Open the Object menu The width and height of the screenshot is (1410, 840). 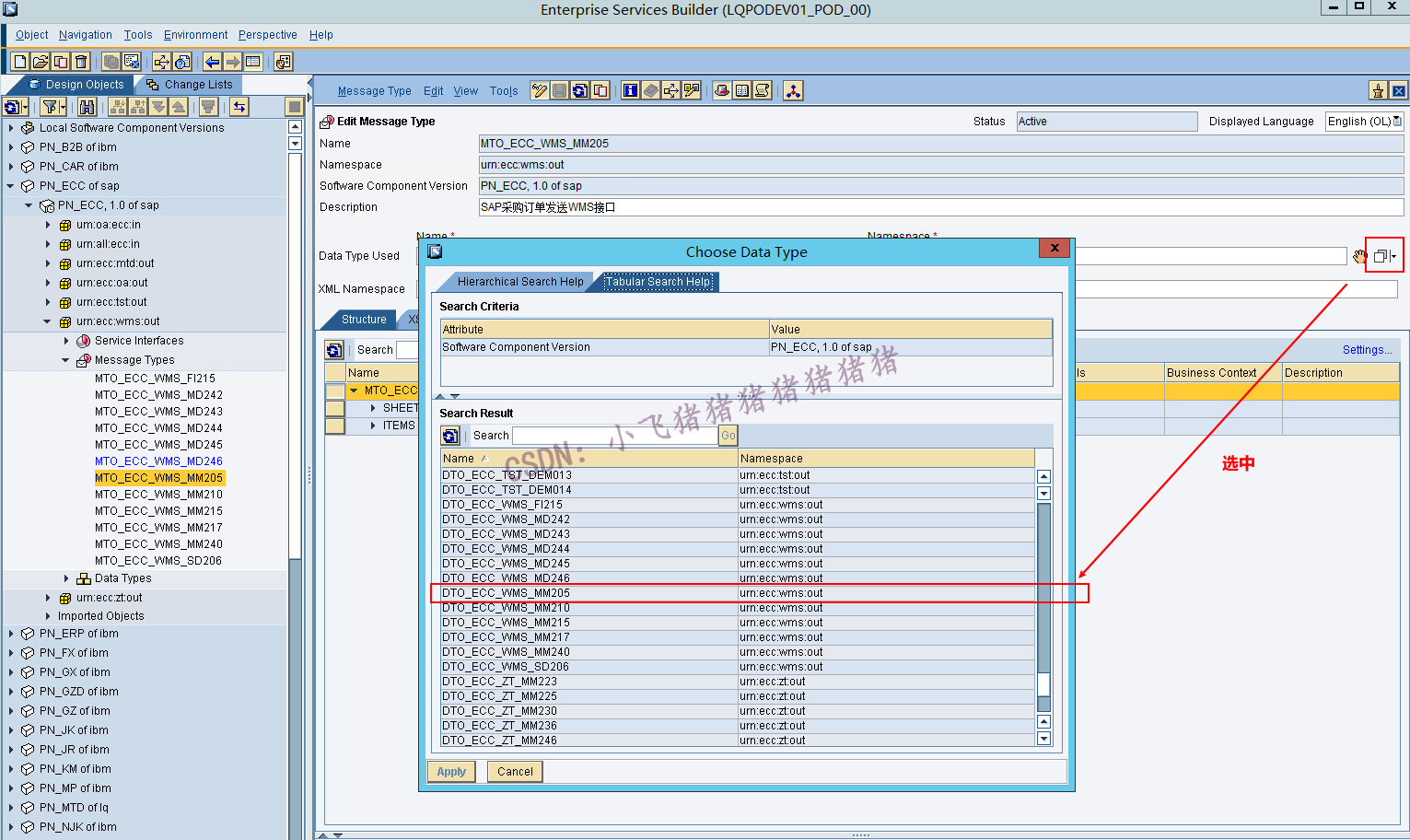click(31, 35)
